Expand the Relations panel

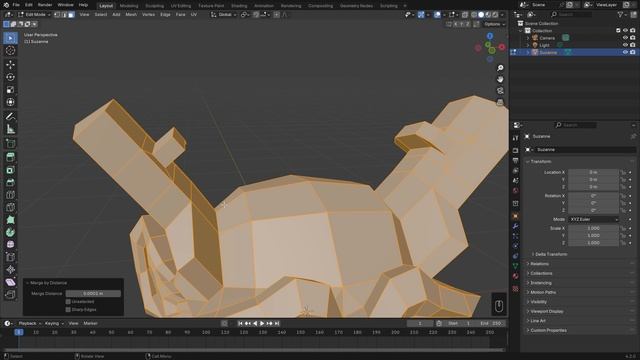click(540, 264)
